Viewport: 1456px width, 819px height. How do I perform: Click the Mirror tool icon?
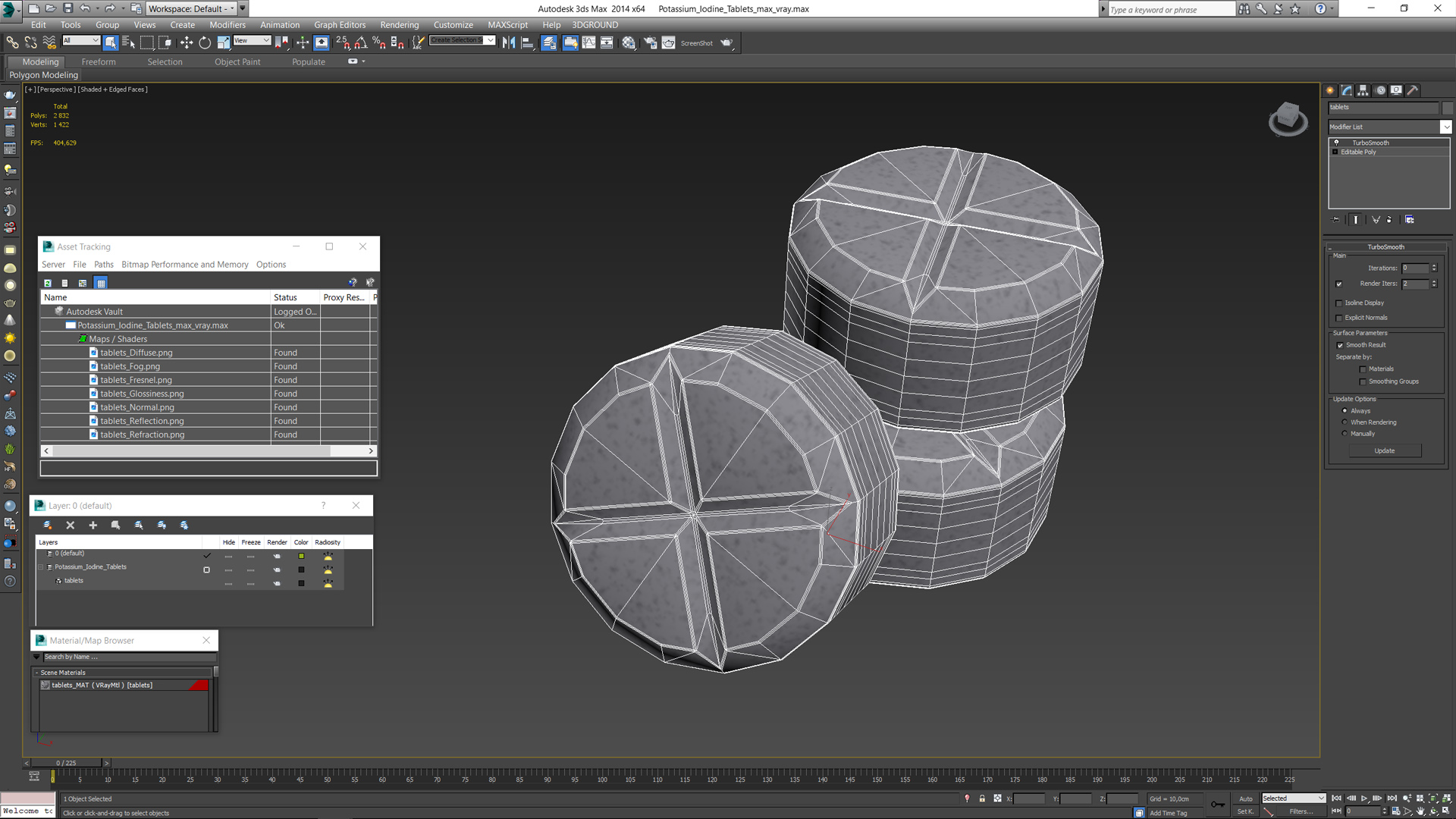click(x=509, y=43)
